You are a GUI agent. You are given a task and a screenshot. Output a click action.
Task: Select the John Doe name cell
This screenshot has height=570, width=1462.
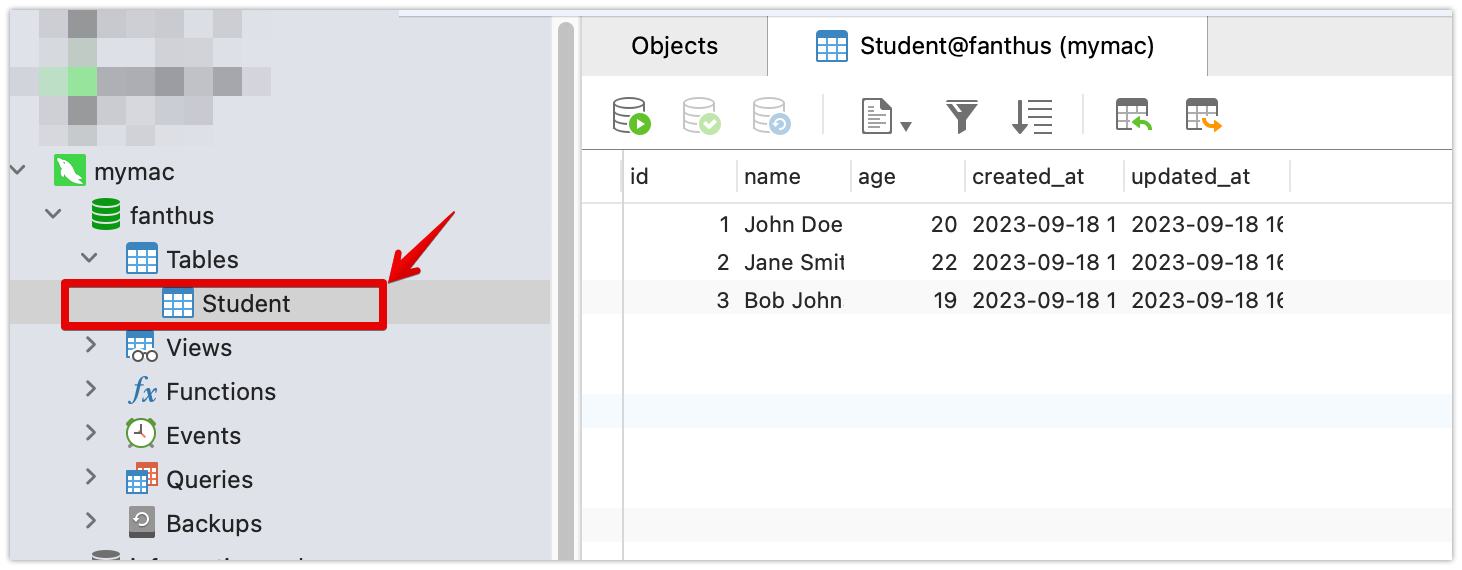coord(793,225)
